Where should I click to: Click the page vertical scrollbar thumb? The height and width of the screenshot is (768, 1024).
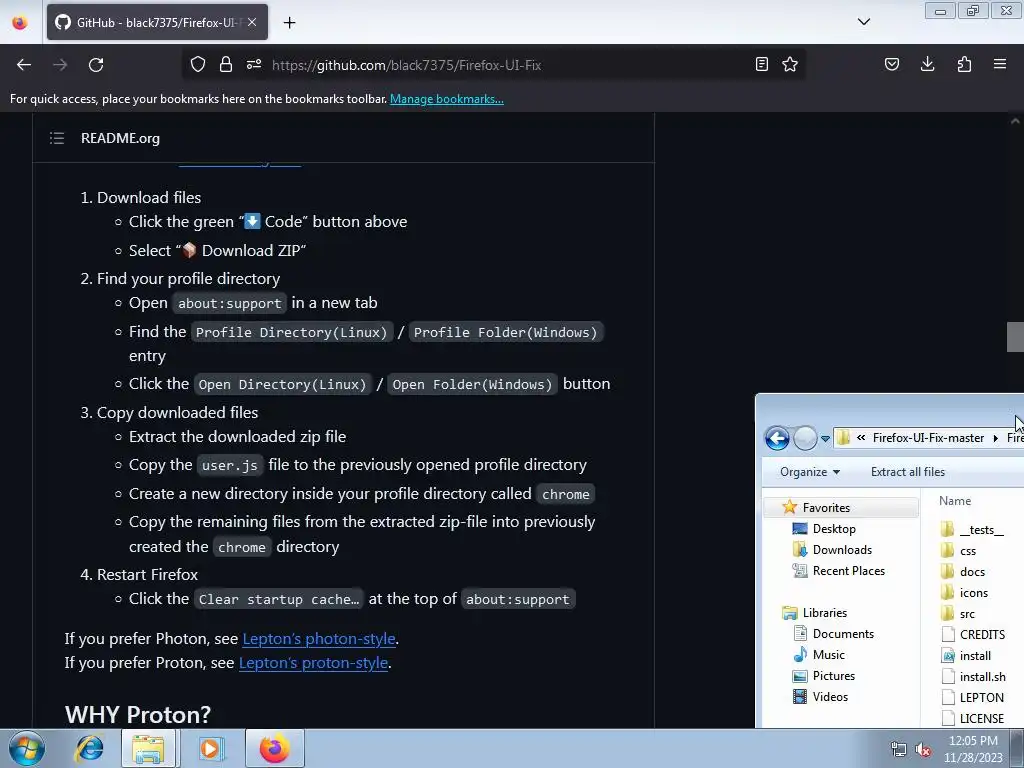1015,337
